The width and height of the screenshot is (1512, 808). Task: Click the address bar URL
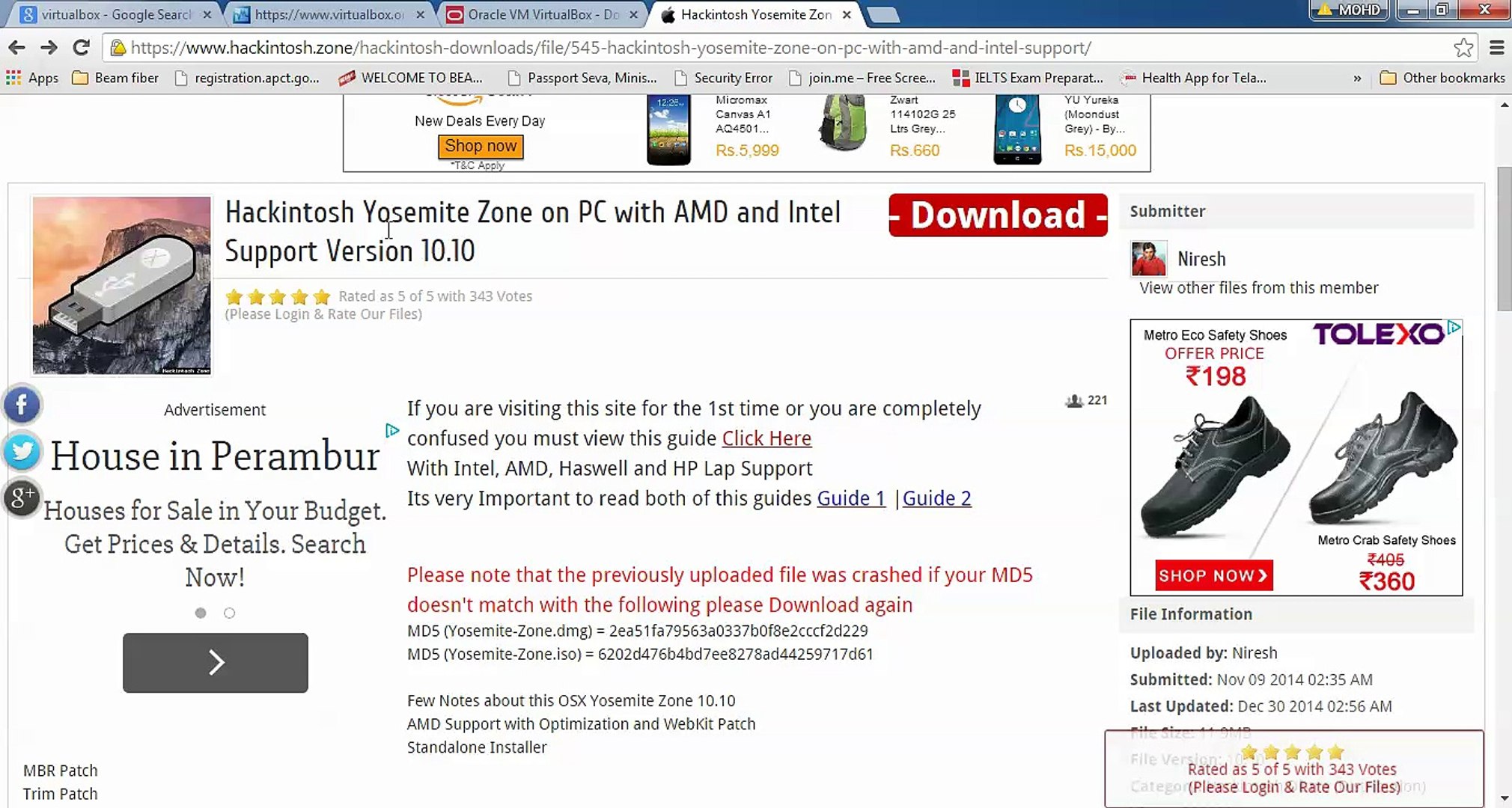[611, 48]
